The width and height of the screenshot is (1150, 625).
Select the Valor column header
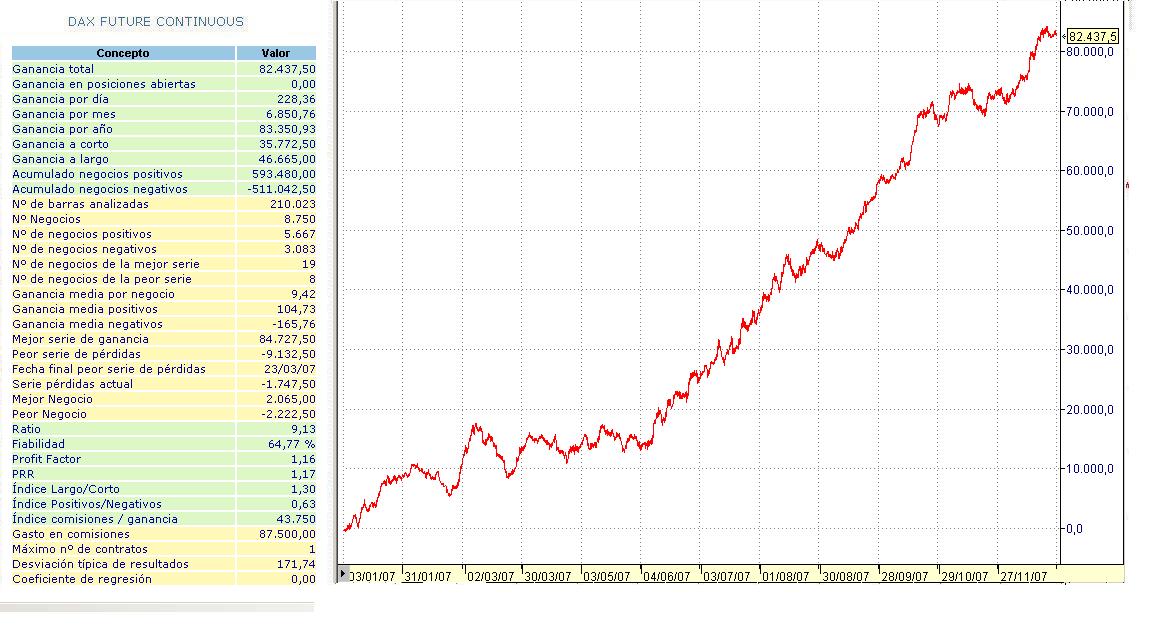pos(276,53)
